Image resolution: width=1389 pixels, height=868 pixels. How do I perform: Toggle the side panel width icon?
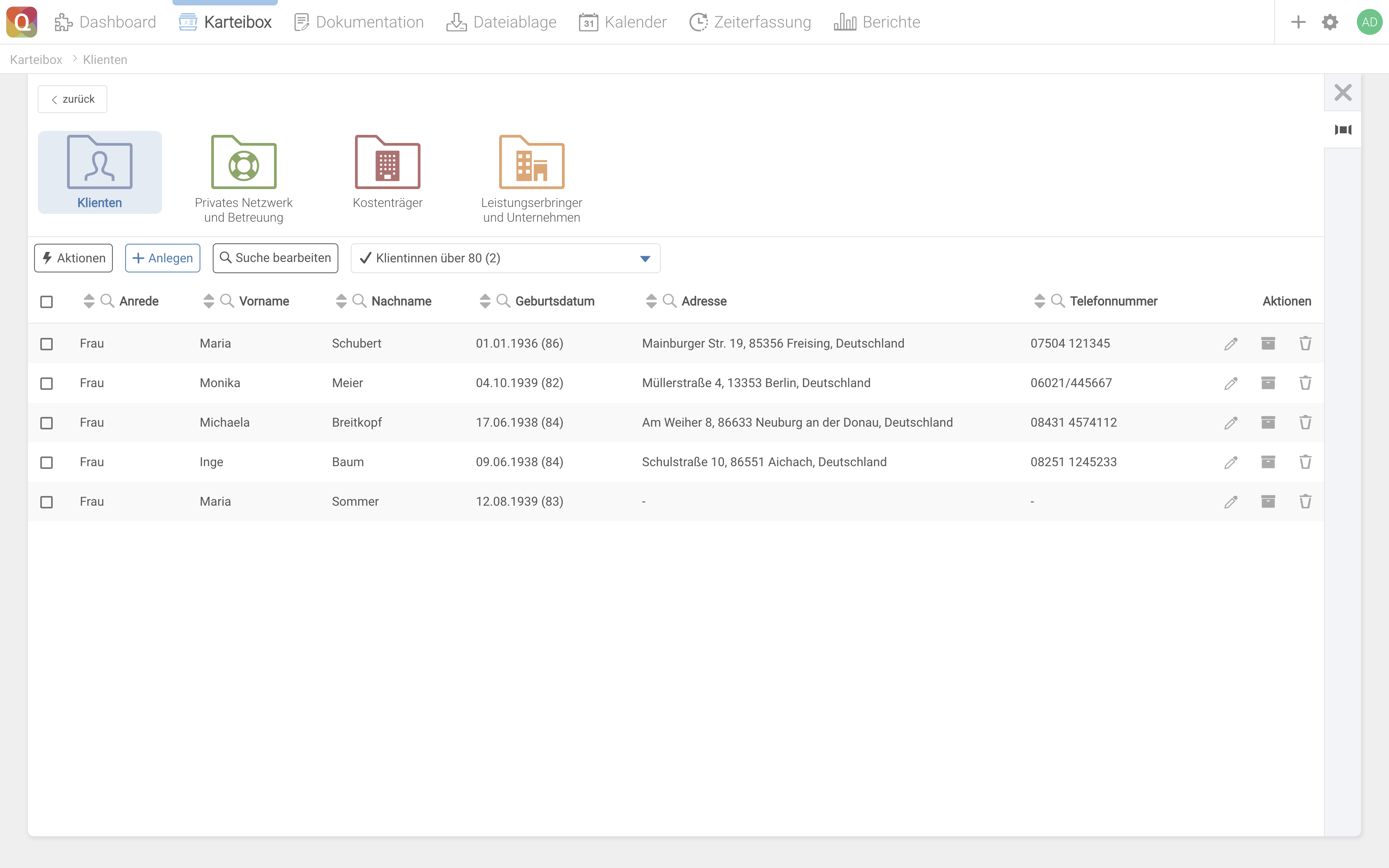1342,130
